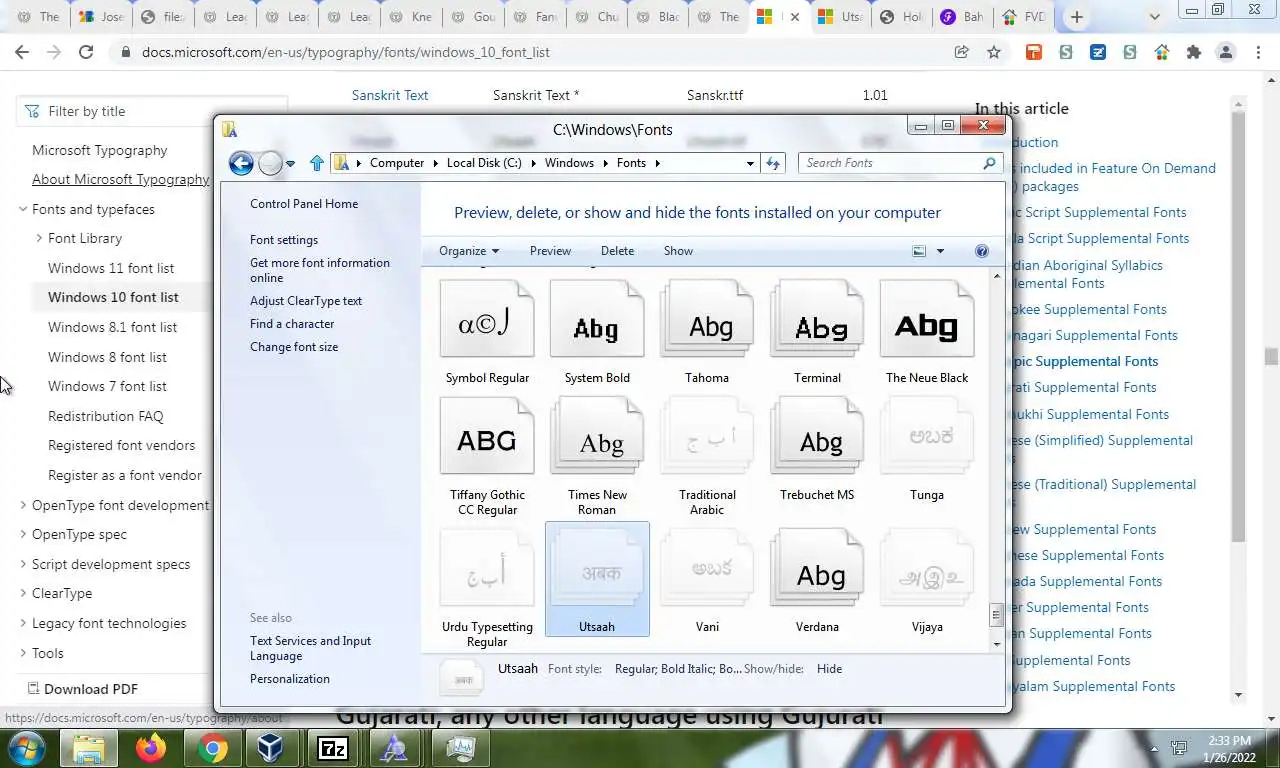Select the Times New Roman font icon
Image resolution: width=1280 pixels, height=768 pixels.
coord(597,436)
